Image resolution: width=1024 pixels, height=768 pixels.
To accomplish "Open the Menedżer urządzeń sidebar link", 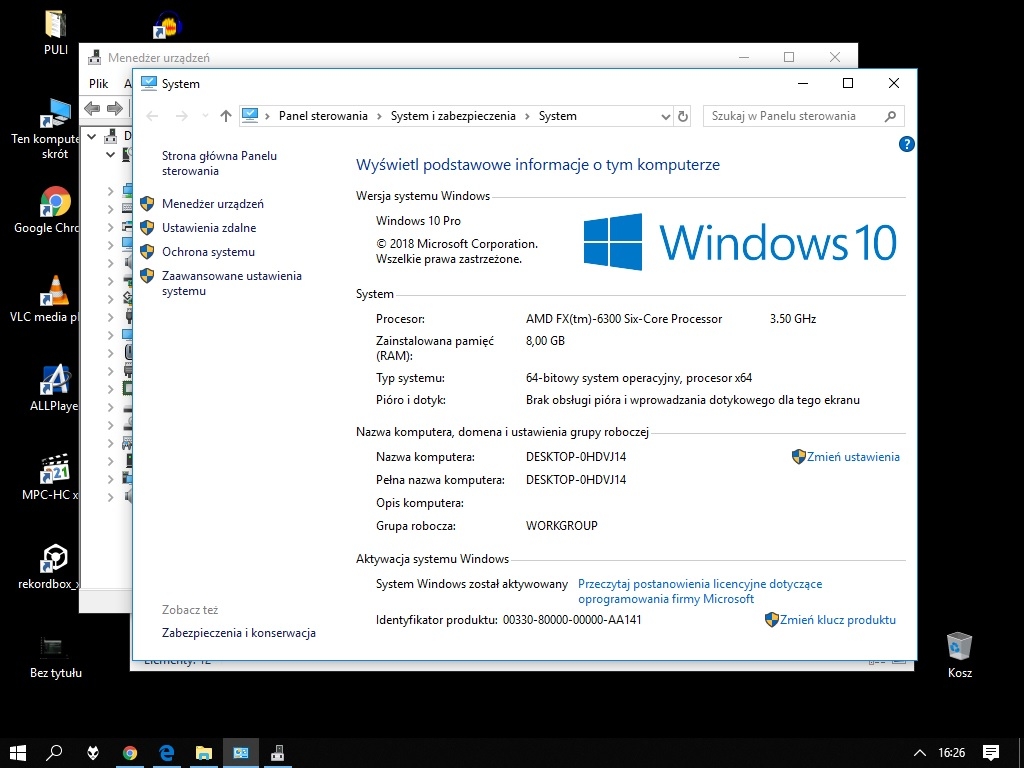I will tap(213, 204).
